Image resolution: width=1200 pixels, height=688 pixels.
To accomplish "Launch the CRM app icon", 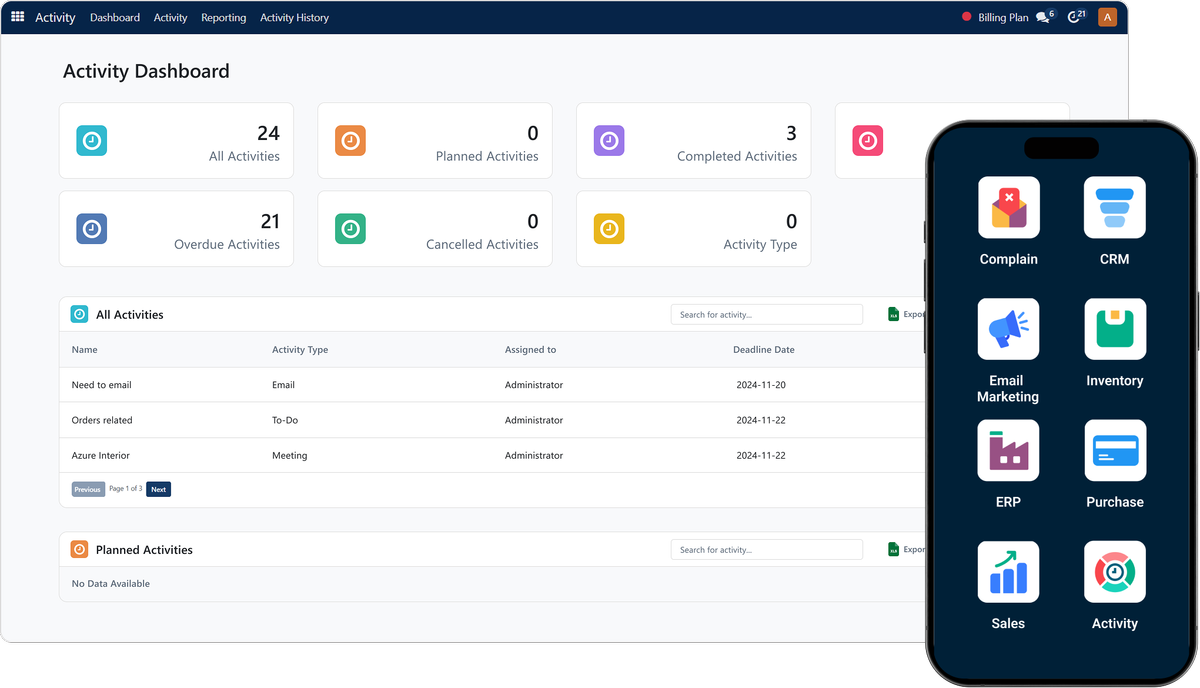I will point(1114,208).
